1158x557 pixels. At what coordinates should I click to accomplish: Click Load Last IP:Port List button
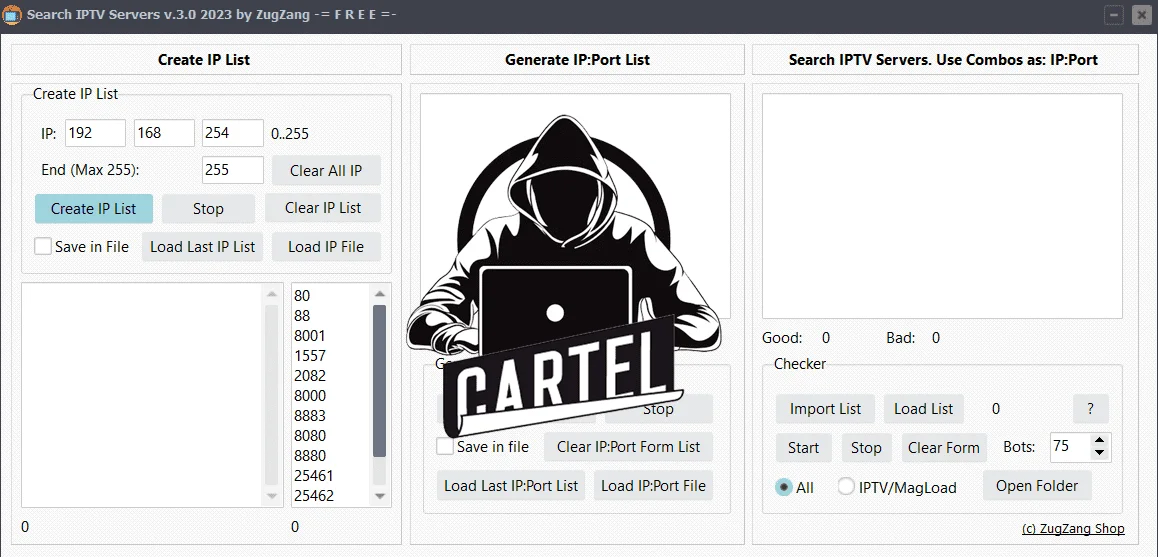[x=511, y=486]
